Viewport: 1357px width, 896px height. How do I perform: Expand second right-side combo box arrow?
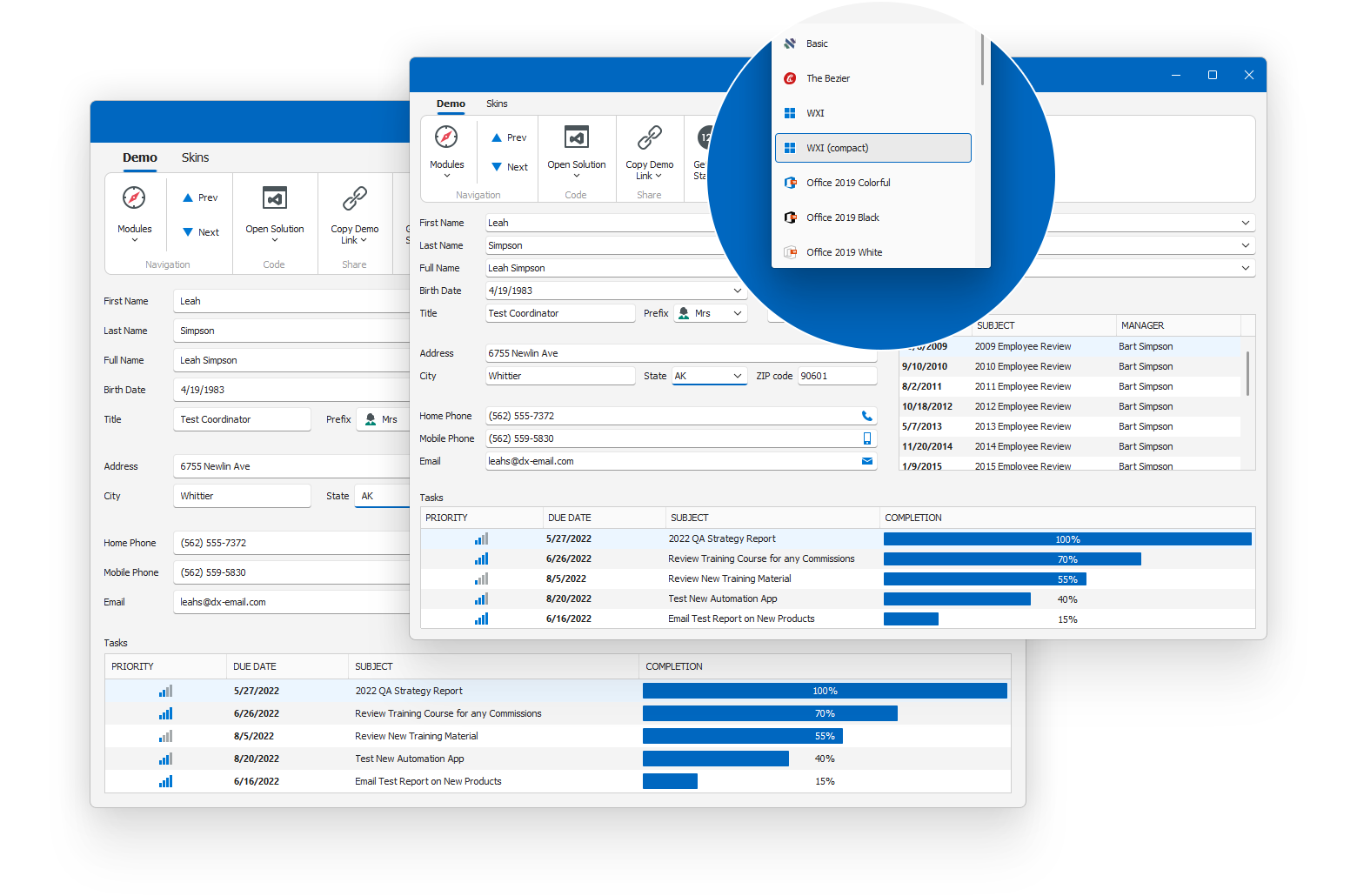[x=1246, y=245]
